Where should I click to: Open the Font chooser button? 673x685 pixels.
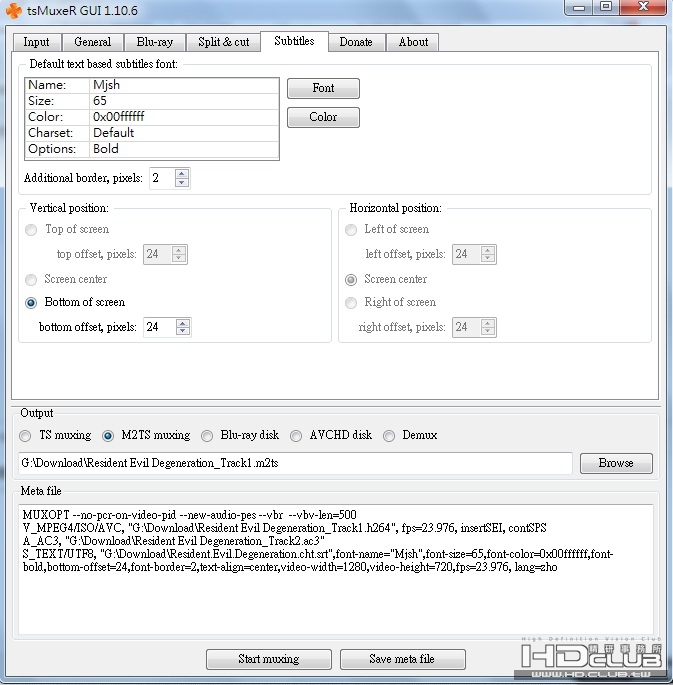point(323,88)
